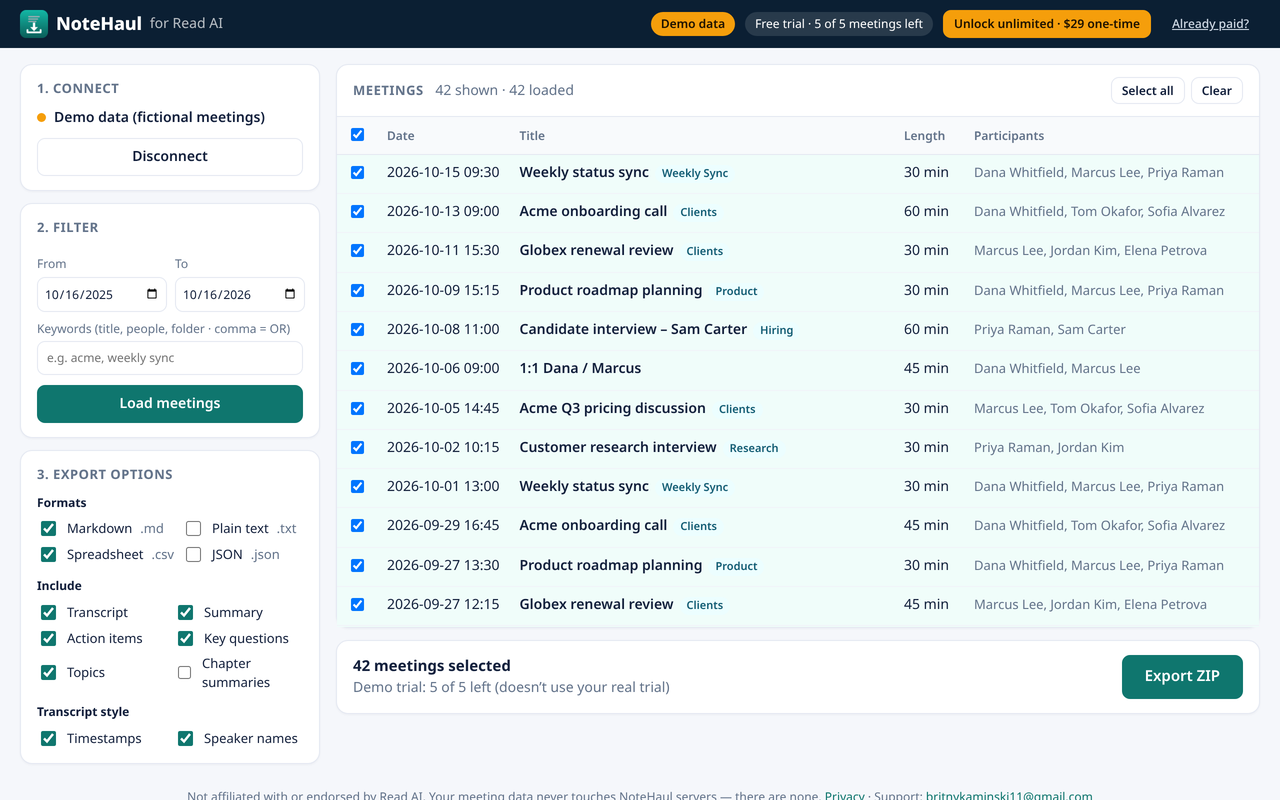Click the Title column header
This screenshot has width=1280, height=800.
tap(532, 136)
